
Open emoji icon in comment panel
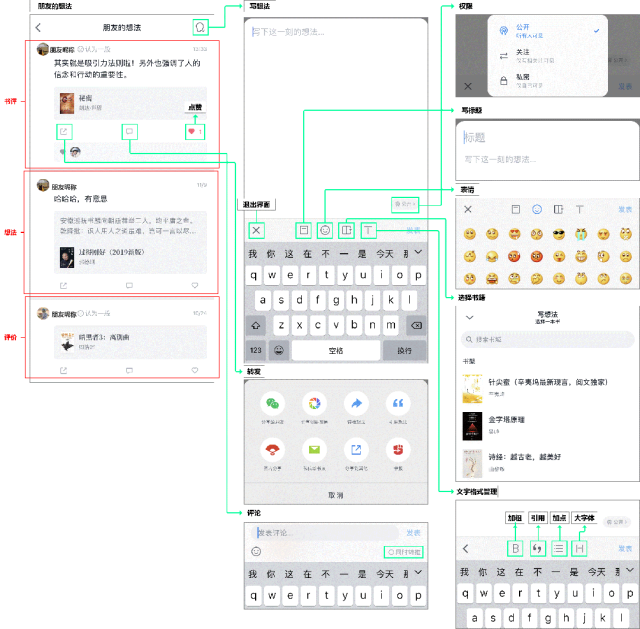click(256, 551)
